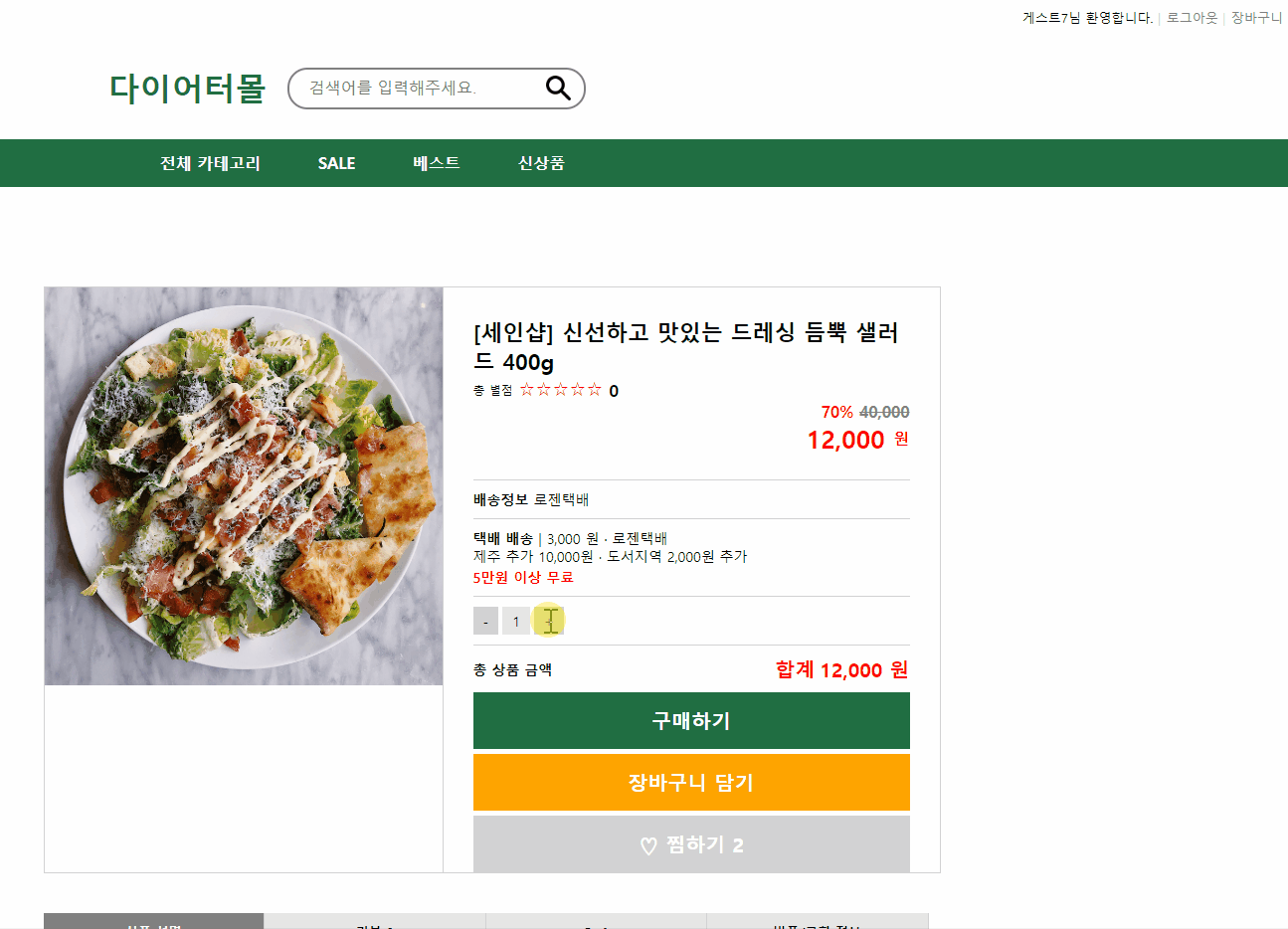Select the fifth rating star
The height and width of the screenshot is (929, 1288).
pos(595,390)
